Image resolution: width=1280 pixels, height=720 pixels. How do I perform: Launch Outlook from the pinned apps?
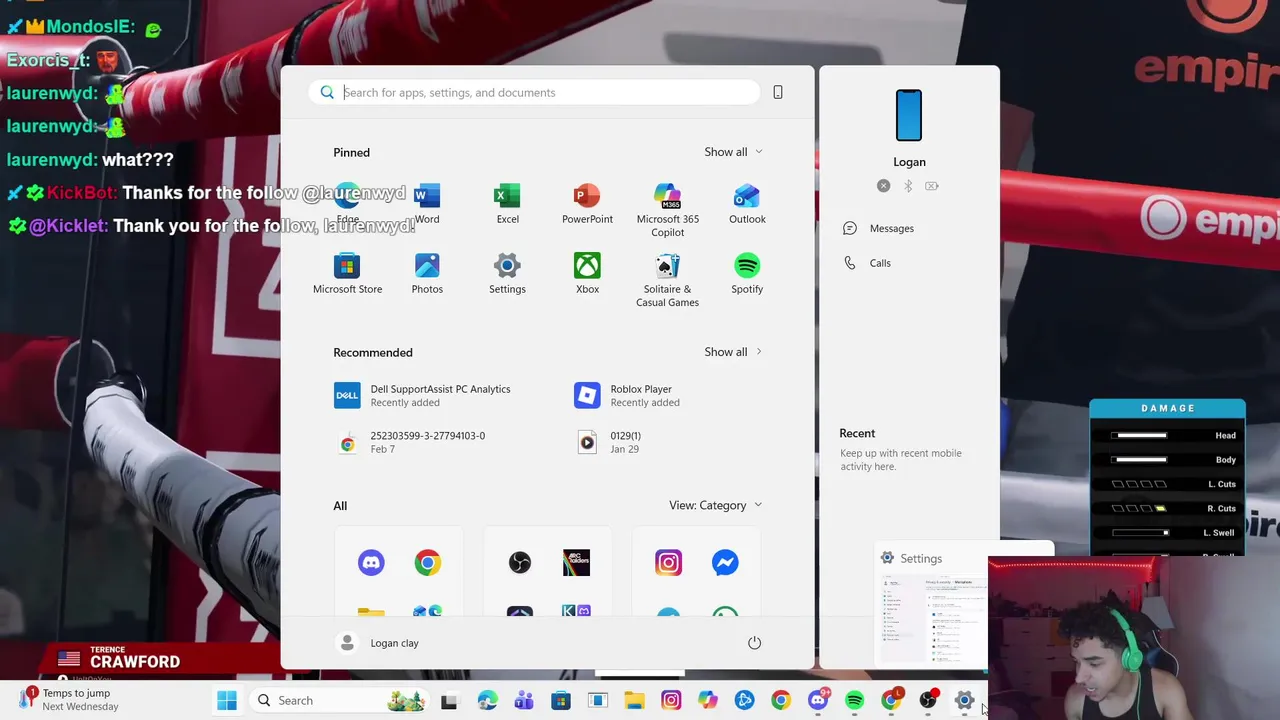click(x=747, y=204)
